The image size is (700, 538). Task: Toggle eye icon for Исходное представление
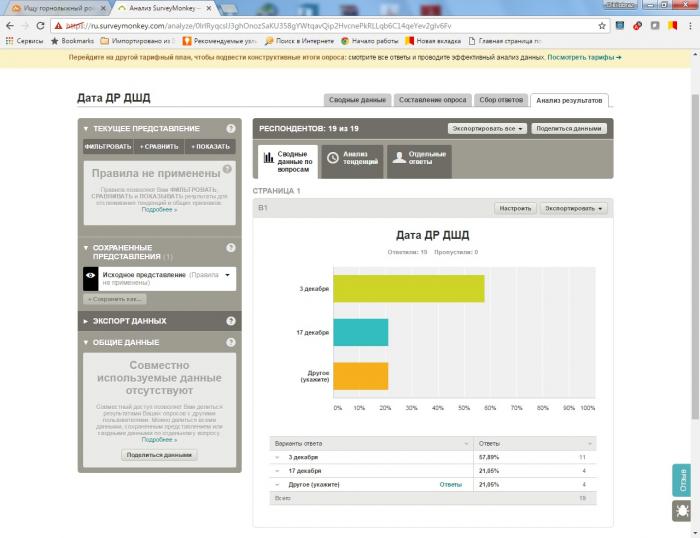91,278
